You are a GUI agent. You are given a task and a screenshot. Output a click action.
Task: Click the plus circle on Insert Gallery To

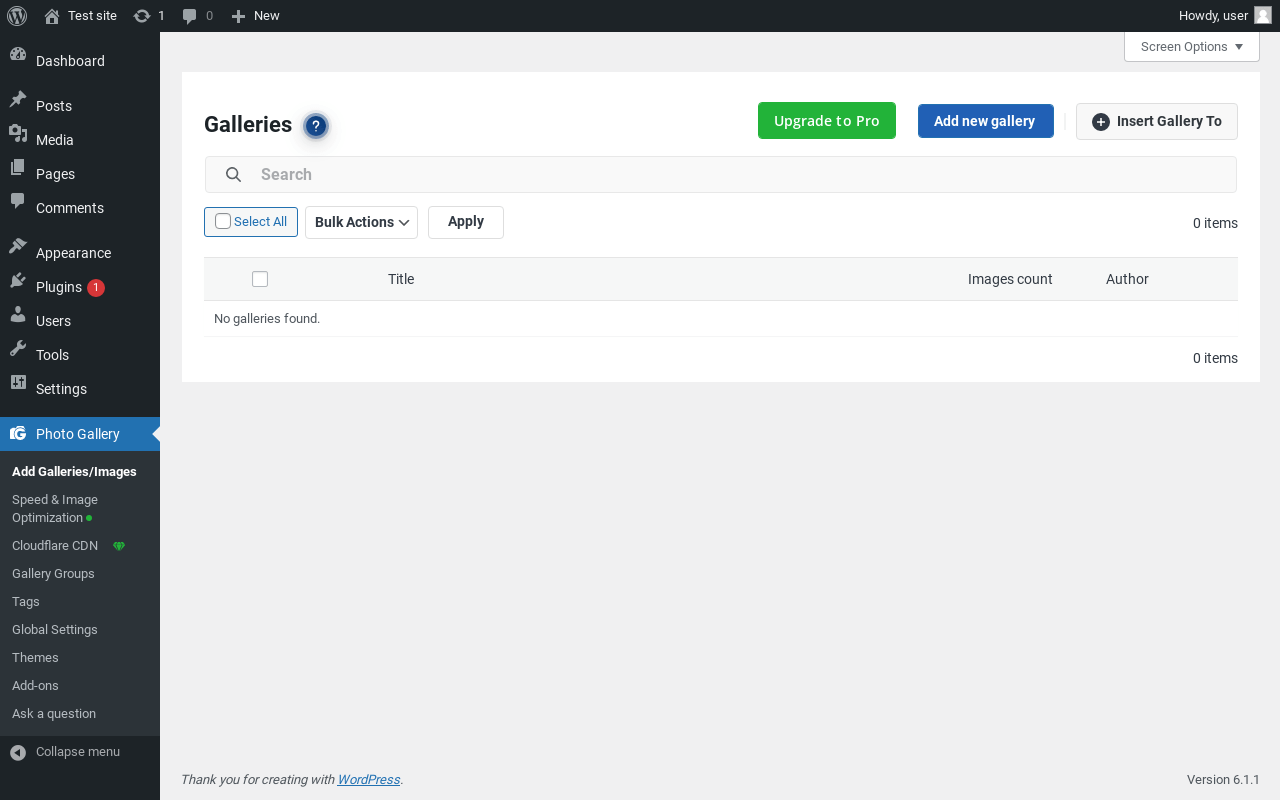pos(1101,122)
